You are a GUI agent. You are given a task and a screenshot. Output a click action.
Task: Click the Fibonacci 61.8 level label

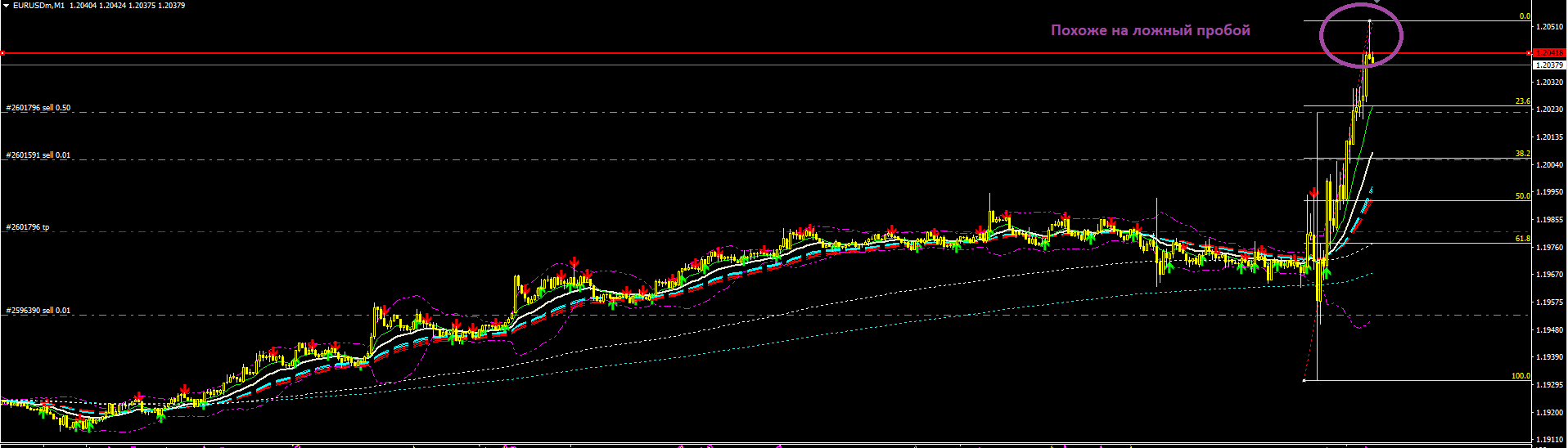(x=1523, y=239)
